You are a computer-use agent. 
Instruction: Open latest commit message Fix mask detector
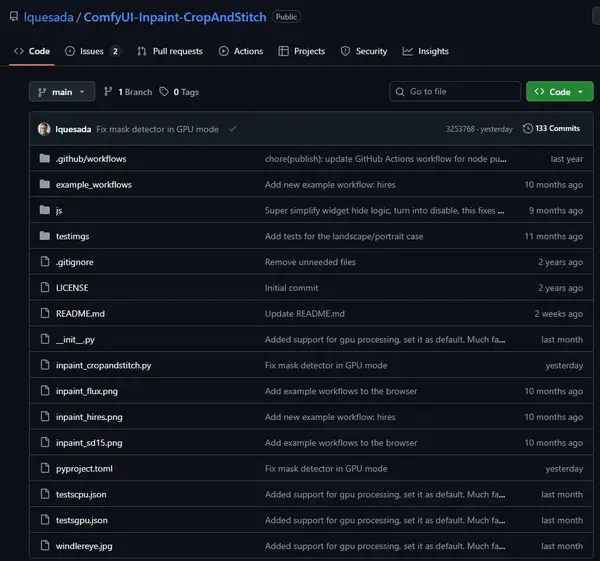click(x=157, y=129)
